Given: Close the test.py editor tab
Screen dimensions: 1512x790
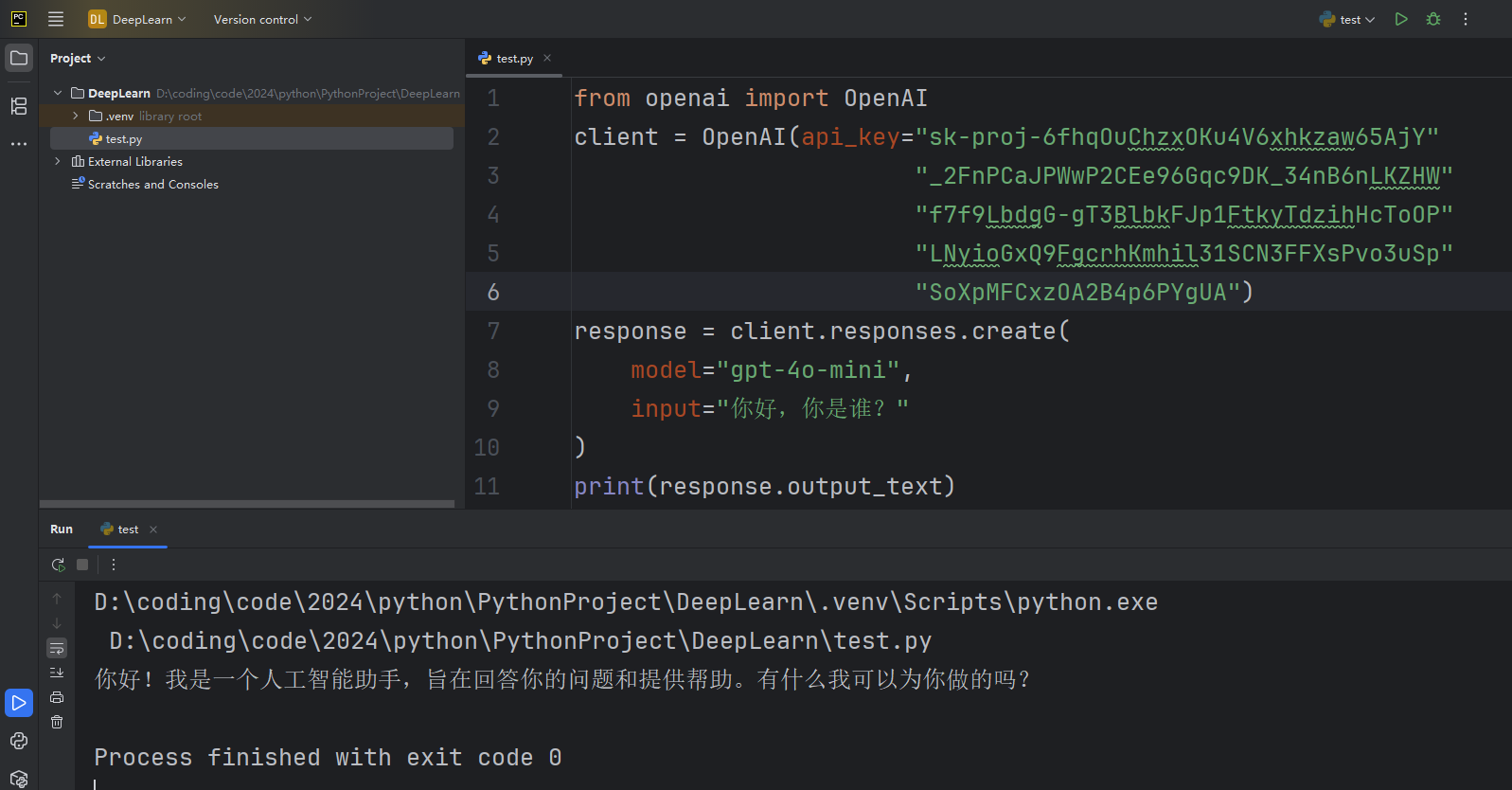Looking at the screenshot, I should coord(547,58).
